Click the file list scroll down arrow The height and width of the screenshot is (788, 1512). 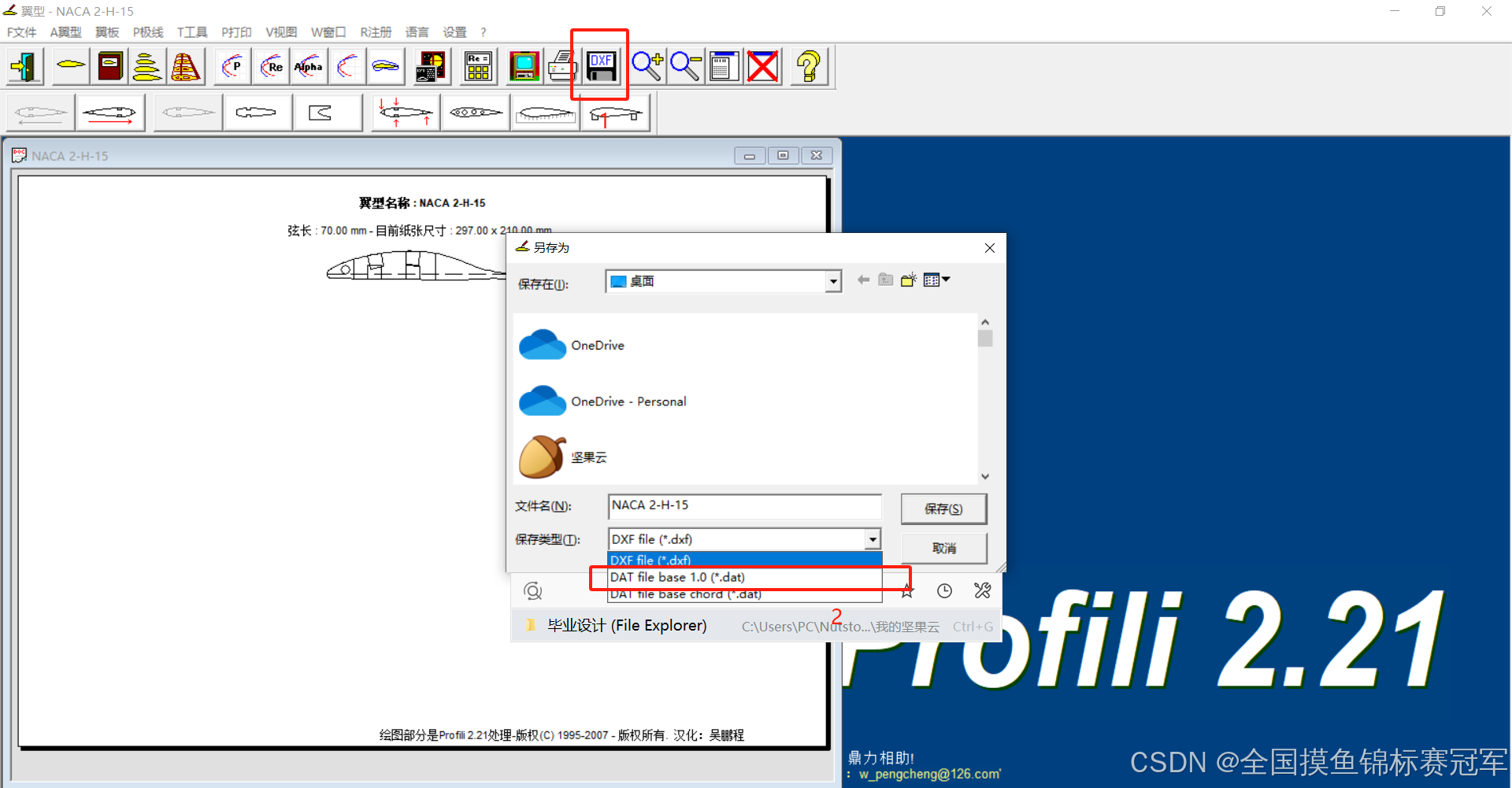click(x=985, y=476)
